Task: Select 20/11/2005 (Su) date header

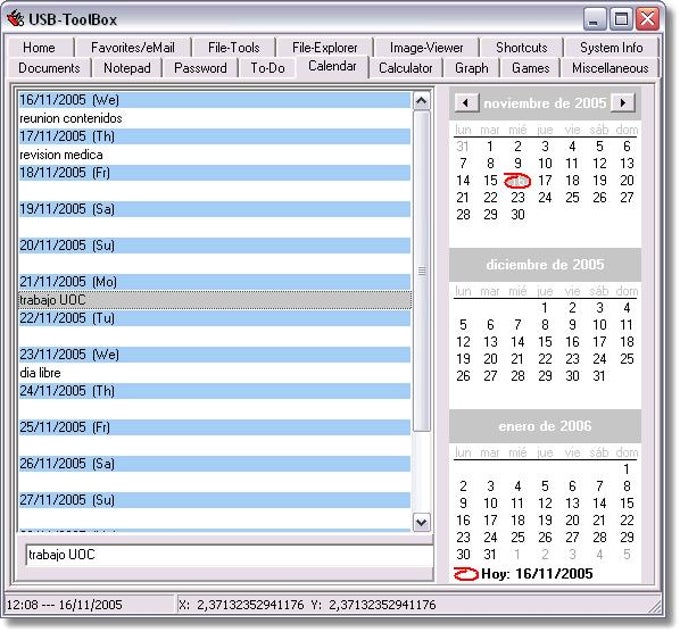Action: [214, 246]
